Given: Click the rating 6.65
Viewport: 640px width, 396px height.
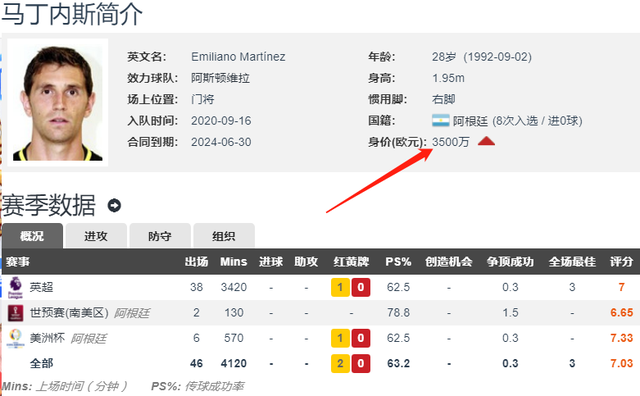Looking at the screenshot, I should click(622, 313).
